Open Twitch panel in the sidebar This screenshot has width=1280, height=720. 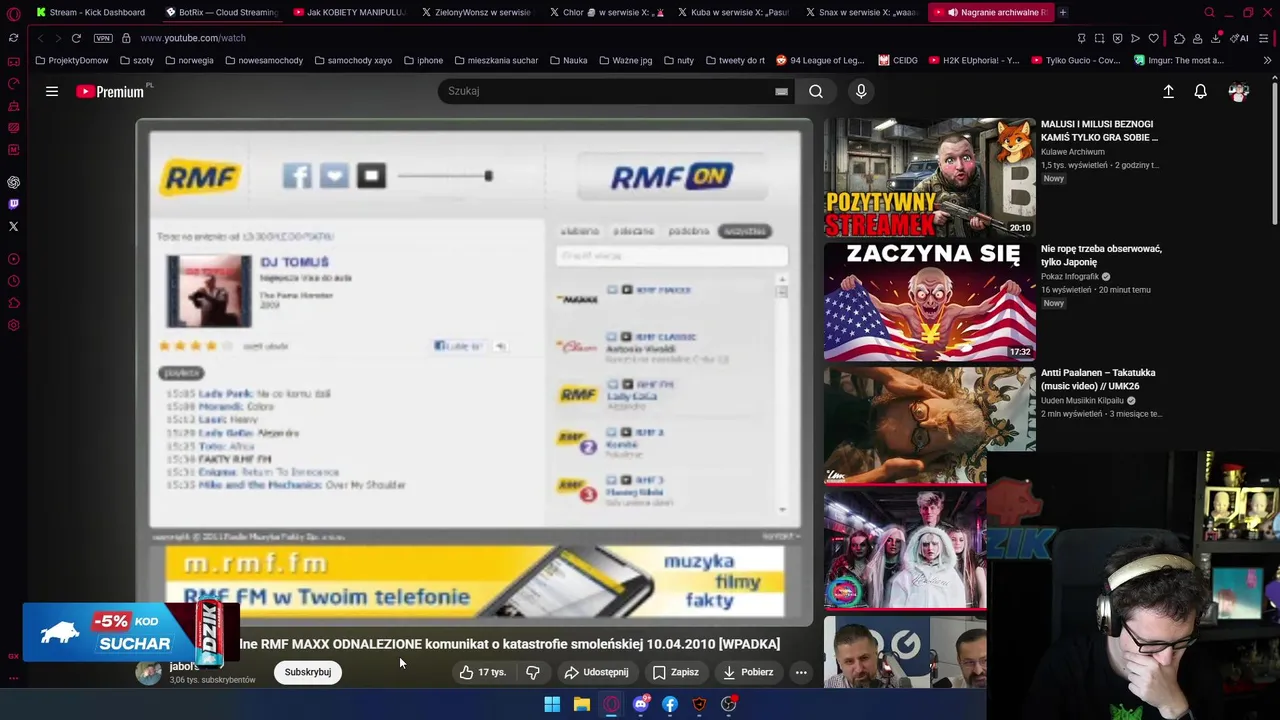pos(13,204)
